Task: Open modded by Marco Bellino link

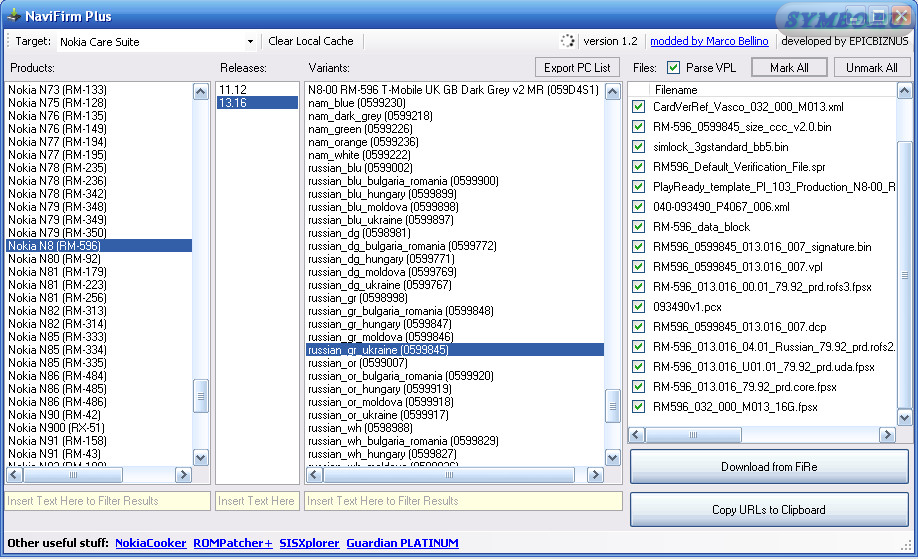Action: [709, 41]
